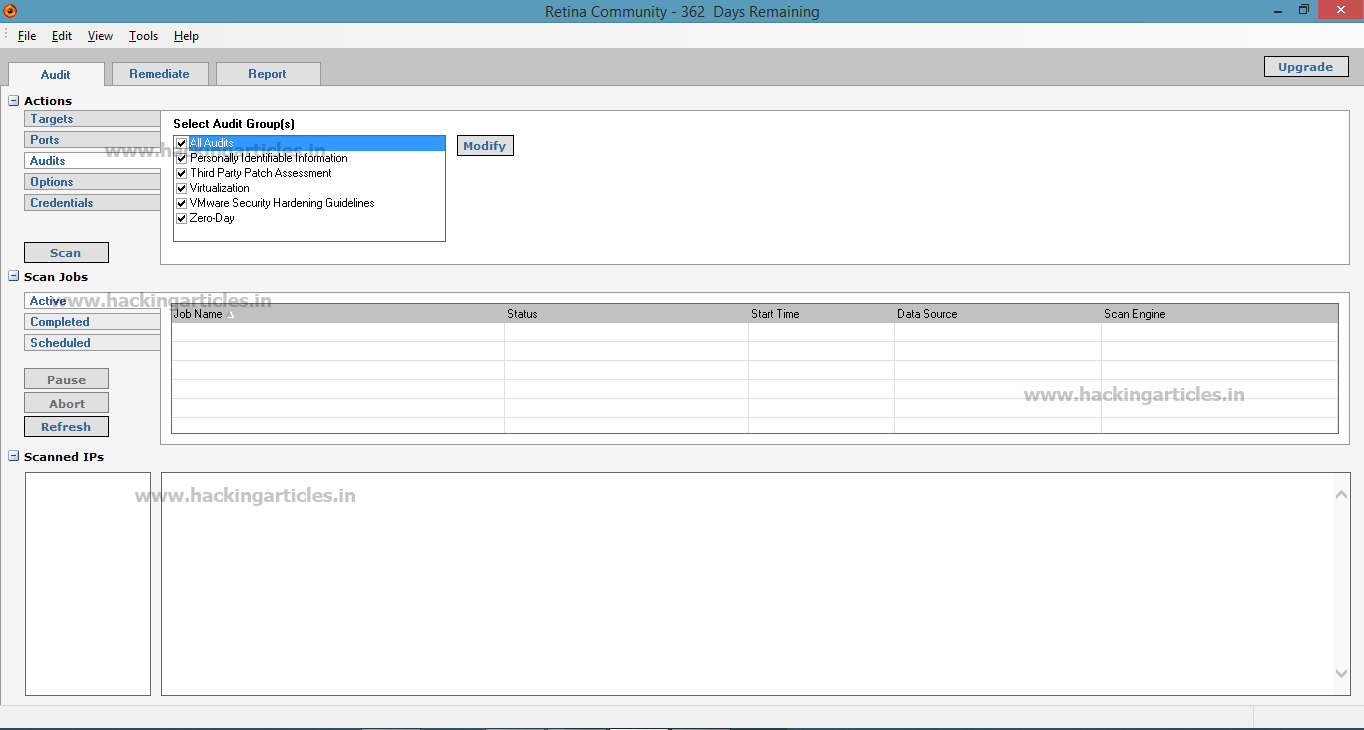This screenshot has height=730, width=1364.
Task: Click the Upgrade button
Action: point(1306,67)
